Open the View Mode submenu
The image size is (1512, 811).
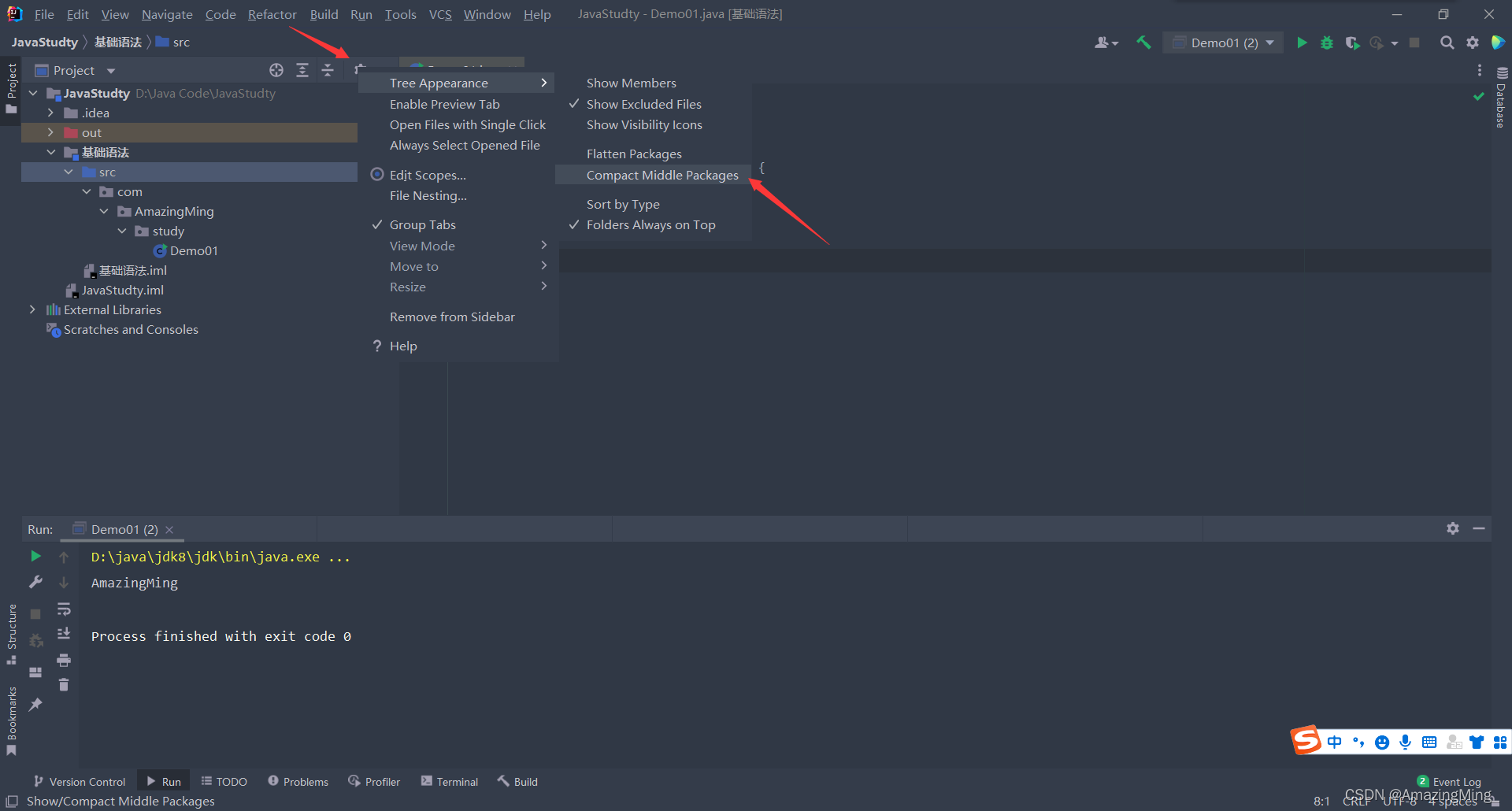(x=458, y=246)
